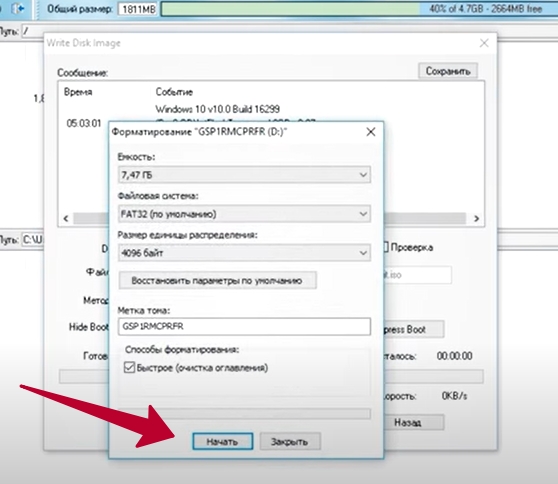Click Сохранить in Write Disk Image window
Screen dimensions: 558x484
448,71
